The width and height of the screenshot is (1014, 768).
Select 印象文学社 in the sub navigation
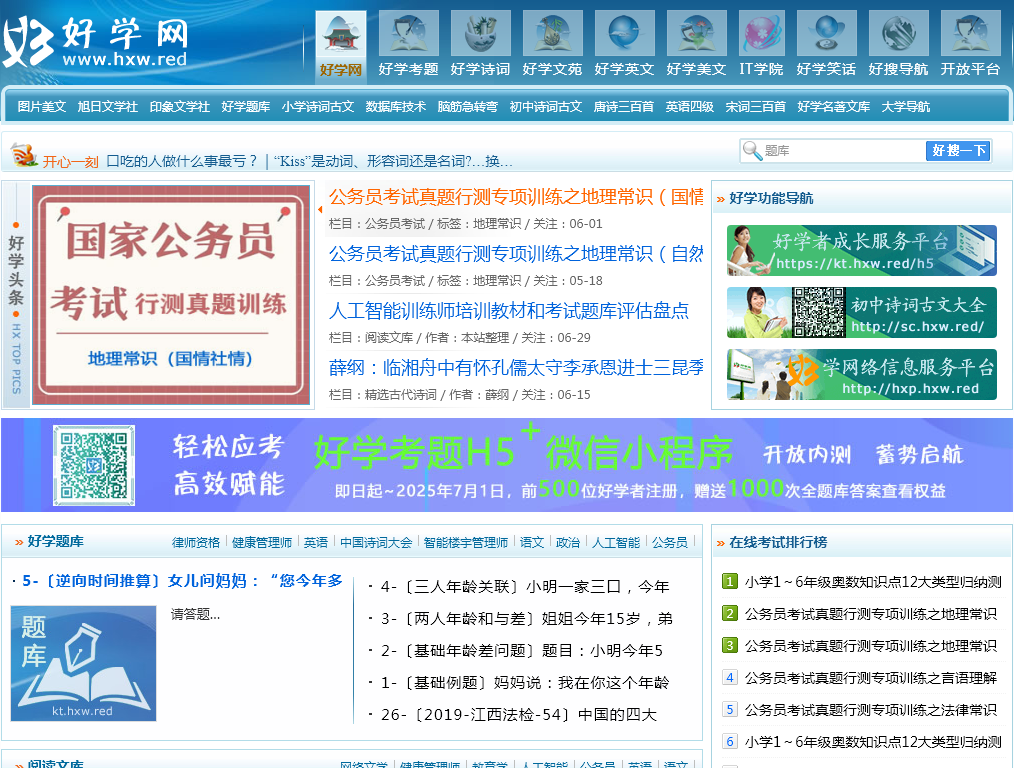[179, 107]
